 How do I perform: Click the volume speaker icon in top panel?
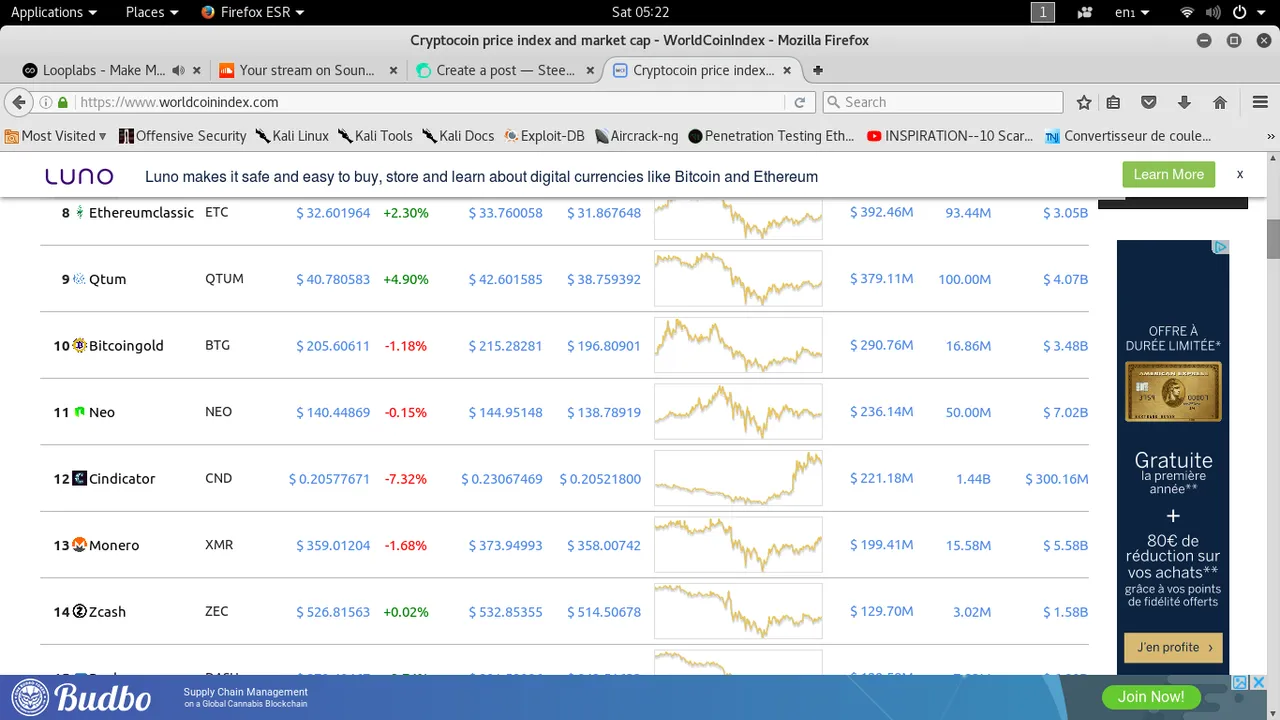[1213, 12]
